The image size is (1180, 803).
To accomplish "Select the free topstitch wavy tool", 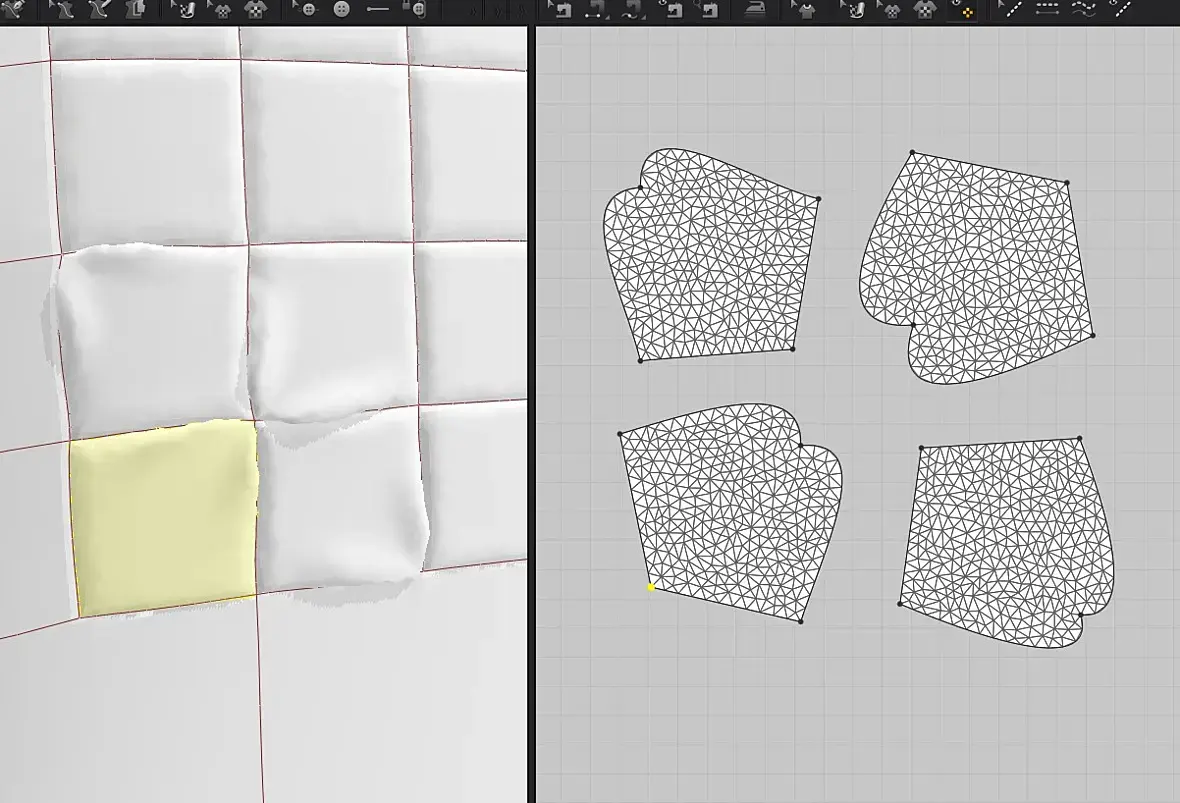I will pyautogui.click(x=1084, y=9).
